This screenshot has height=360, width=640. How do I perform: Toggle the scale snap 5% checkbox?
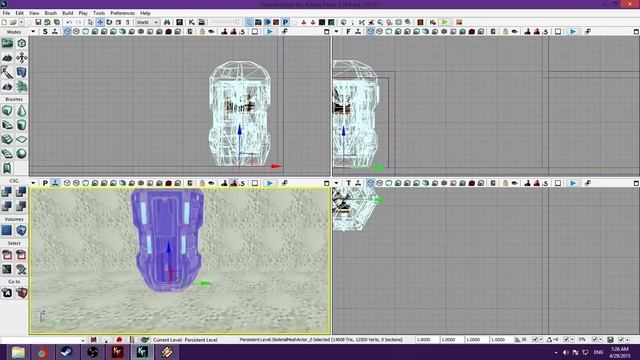click(x=595, y=340)
